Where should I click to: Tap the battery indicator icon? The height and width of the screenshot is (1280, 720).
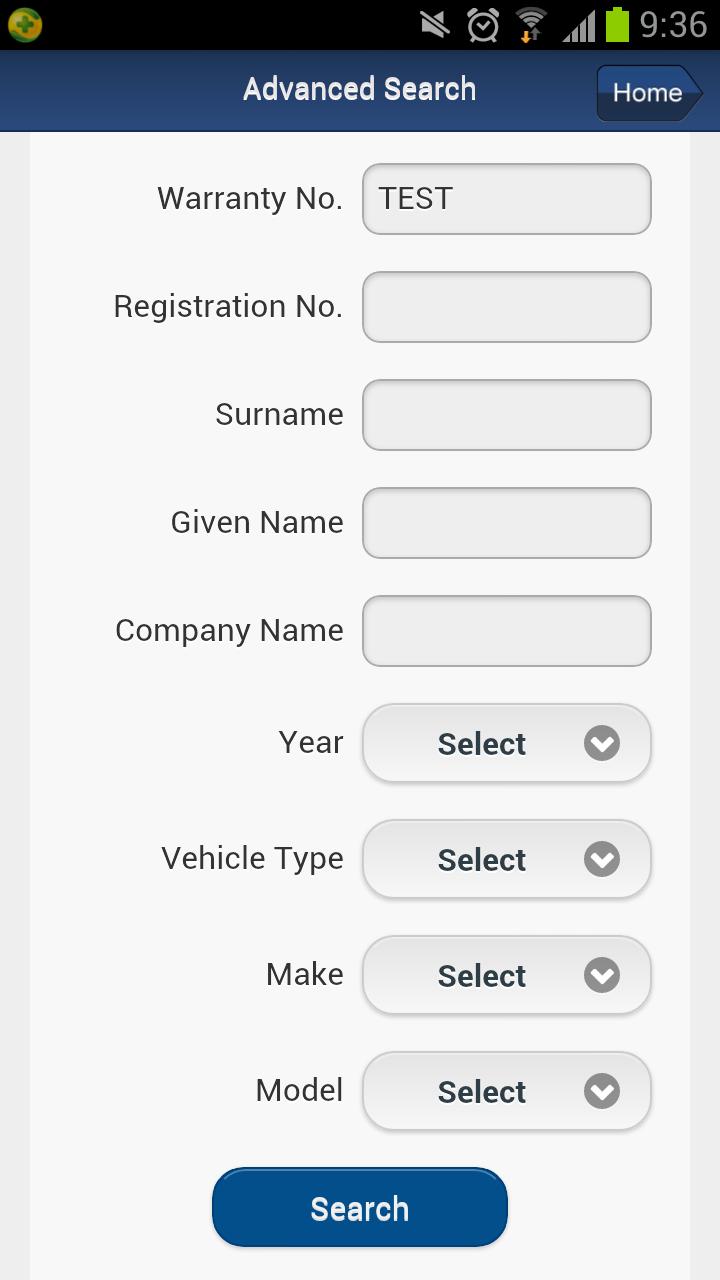click(x=617, y=25)
